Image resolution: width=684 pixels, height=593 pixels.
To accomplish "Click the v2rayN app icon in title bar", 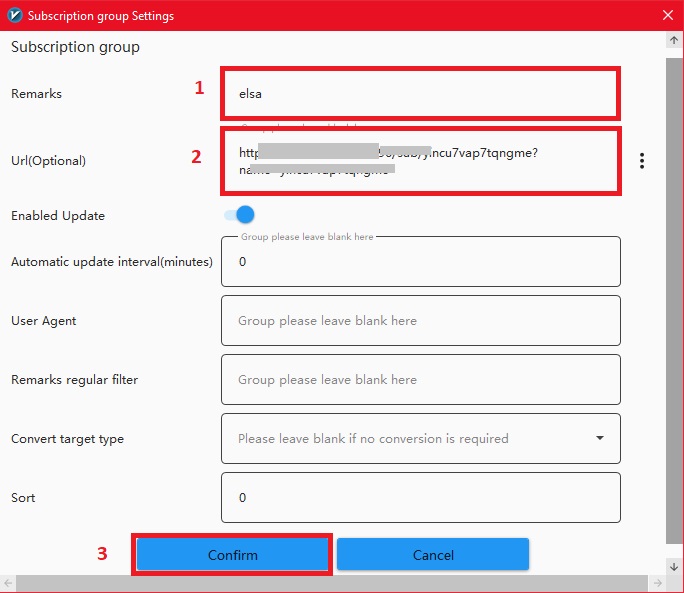I will pyautogui.click(x=14, y=16).
